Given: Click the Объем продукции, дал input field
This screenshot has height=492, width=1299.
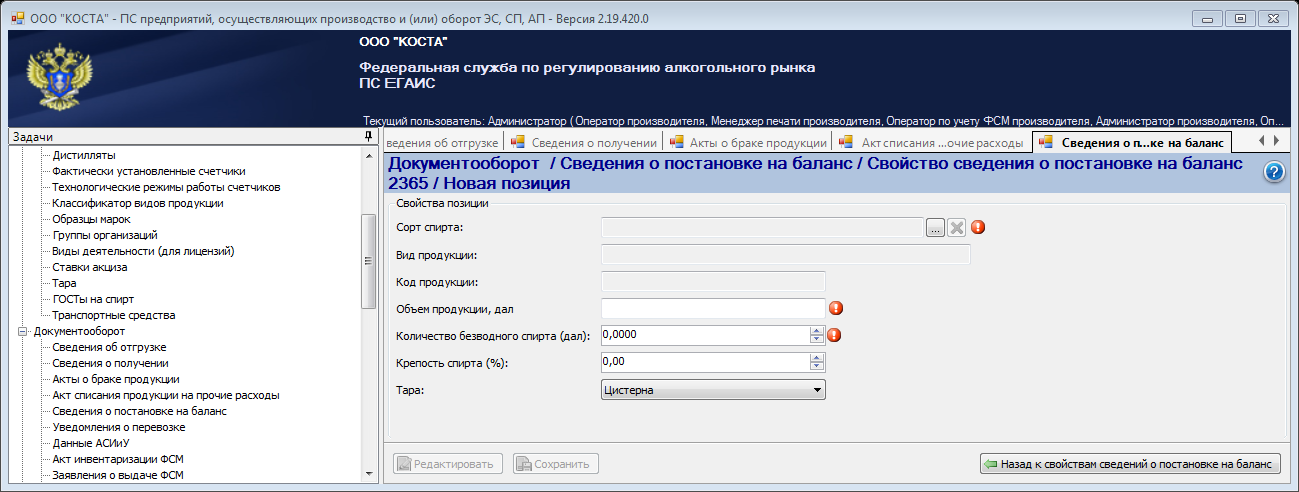Looking at the screenshot, I should click(x=713, y=308).
